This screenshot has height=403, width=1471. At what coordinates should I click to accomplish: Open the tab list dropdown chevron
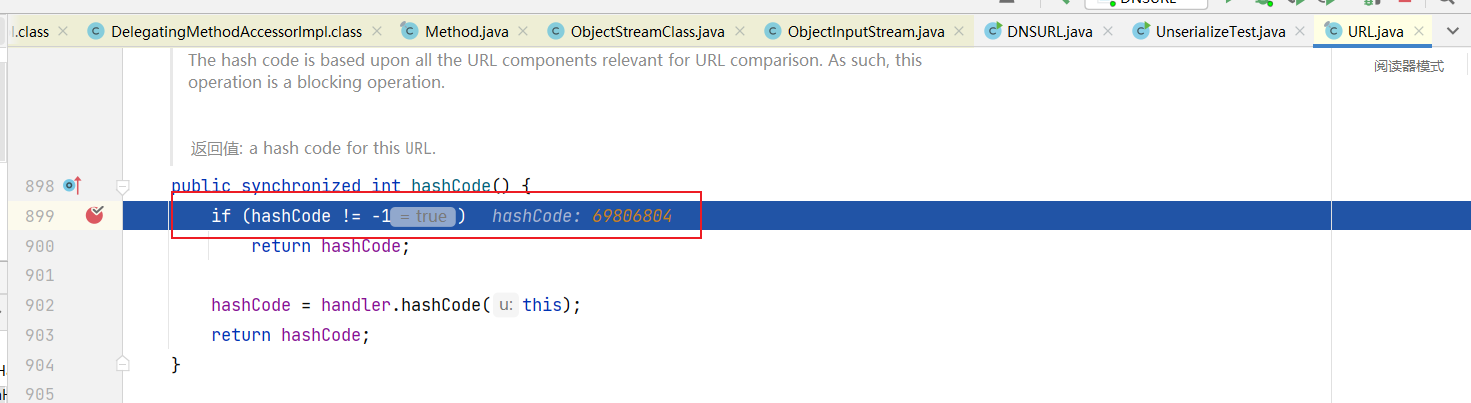(1453, 31)
